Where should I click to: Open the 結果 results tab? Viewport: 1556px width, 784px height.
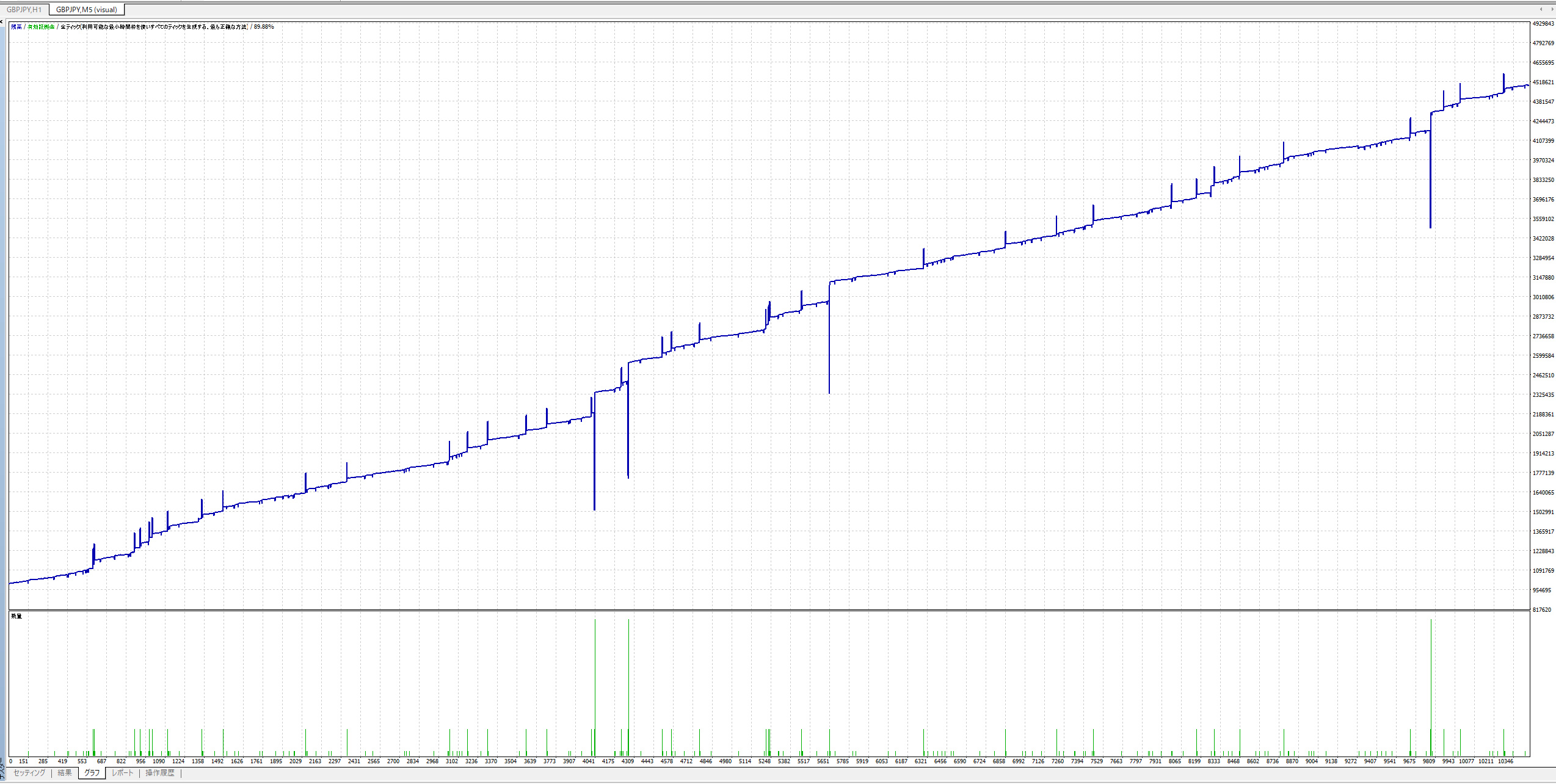(x=65, y=773)
